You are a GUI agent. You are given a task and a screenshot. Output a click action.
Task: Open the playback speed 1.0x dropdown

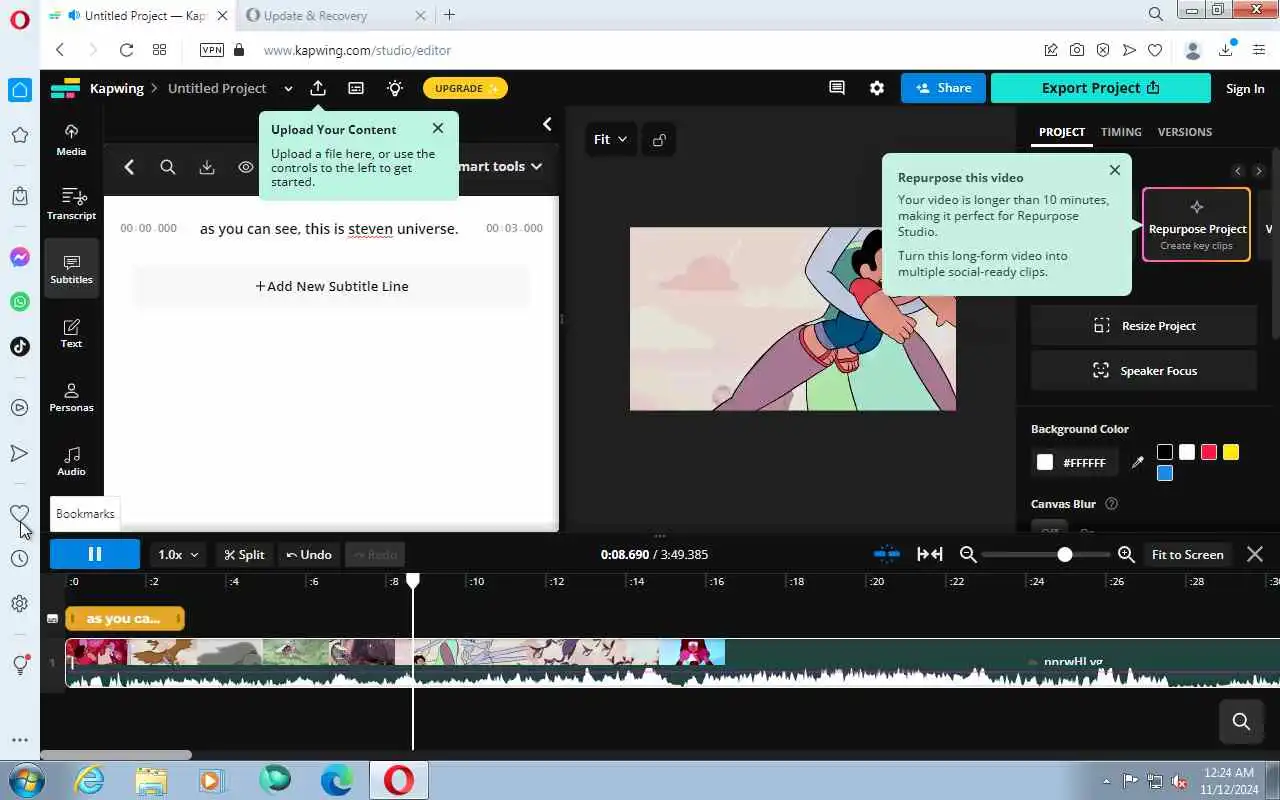pyautogui.click(x=179, y=554)
